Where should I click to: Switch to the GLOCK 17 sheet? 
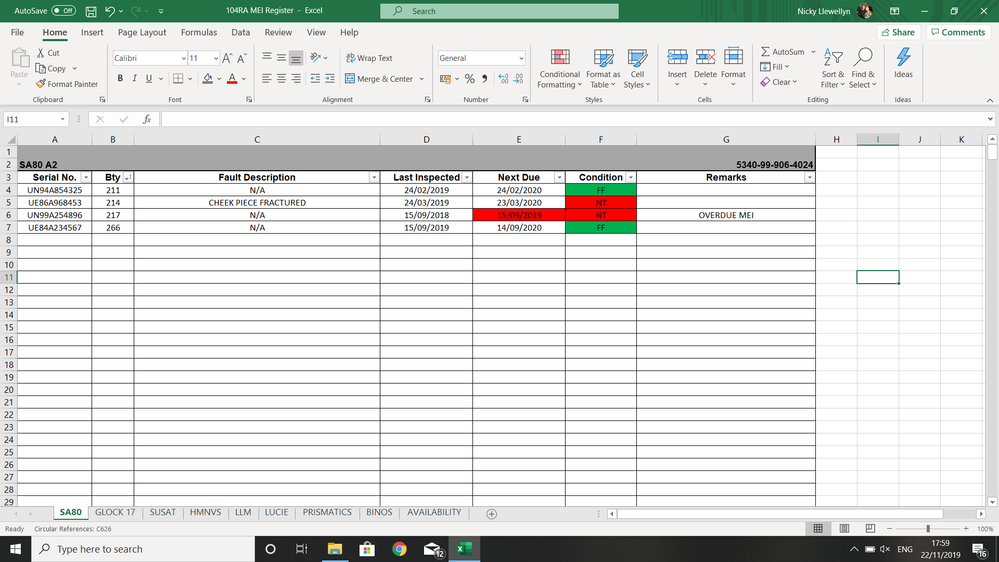115,512
